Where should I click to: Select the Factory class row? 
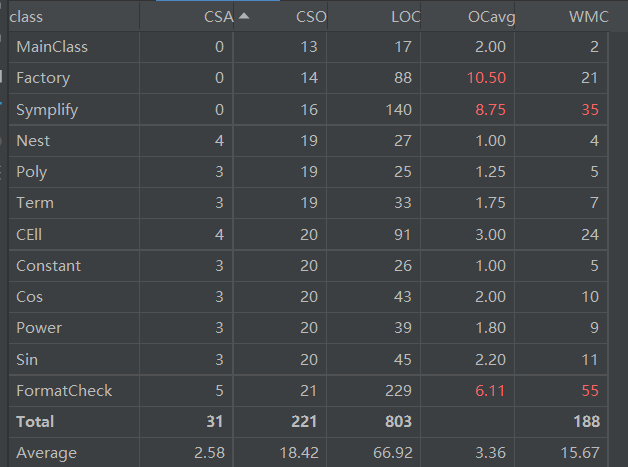point(43,78)
